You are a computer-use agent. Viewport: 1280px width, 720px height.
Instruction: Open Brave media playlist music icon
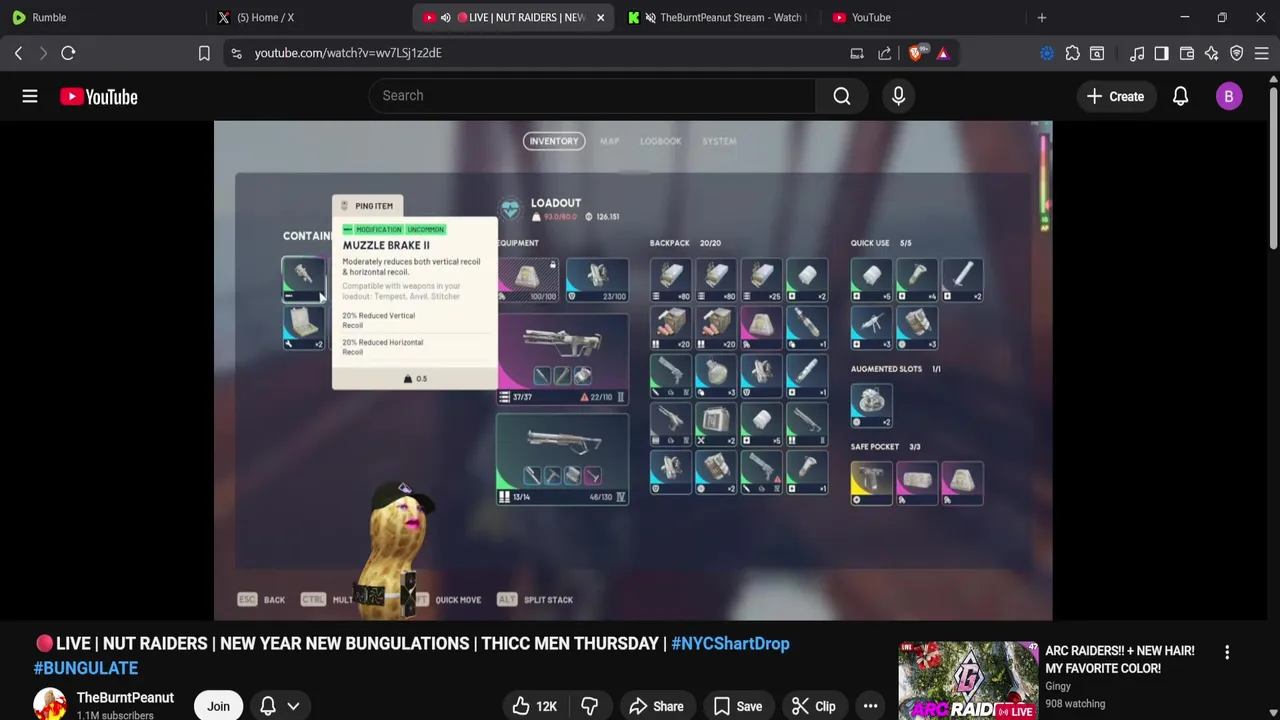click(x=1137, y=53)
